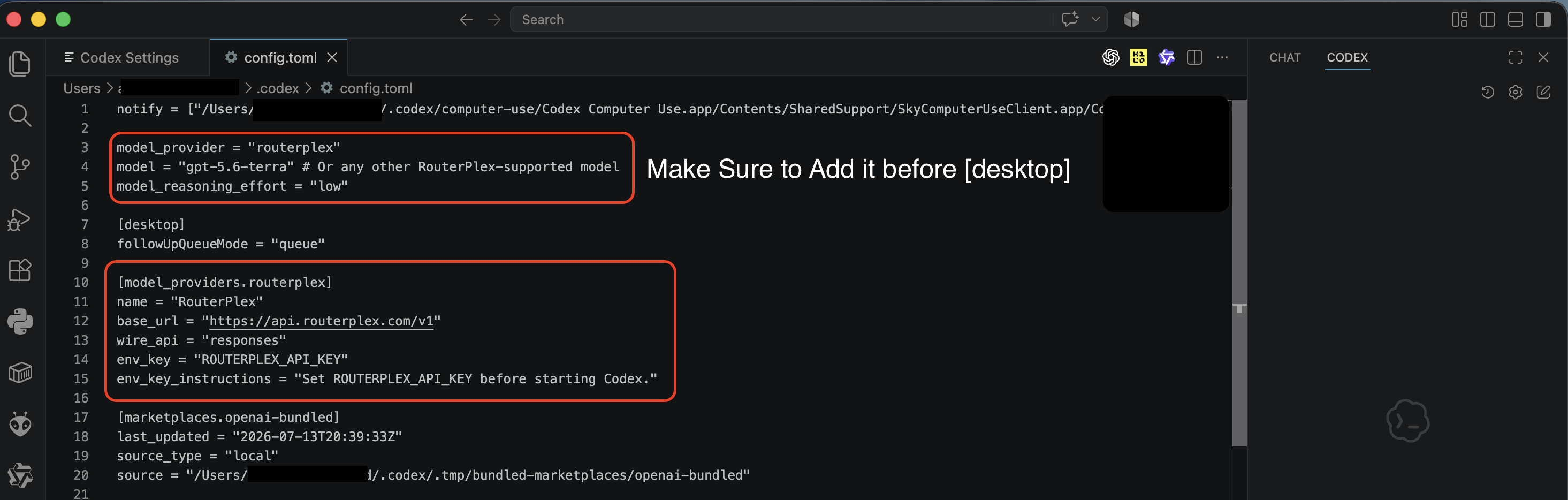Click the env_key_instructions line
The height and width of the screenshot is (500, 1568).
click(386, 379)
